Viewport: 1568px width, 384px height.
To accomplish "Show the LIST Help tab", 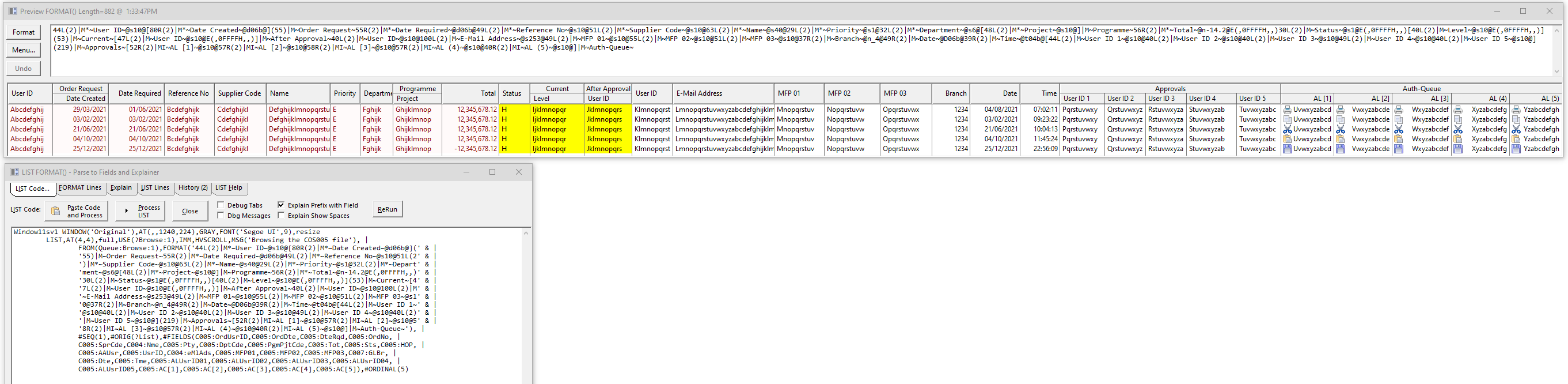I will coord(228,189).
